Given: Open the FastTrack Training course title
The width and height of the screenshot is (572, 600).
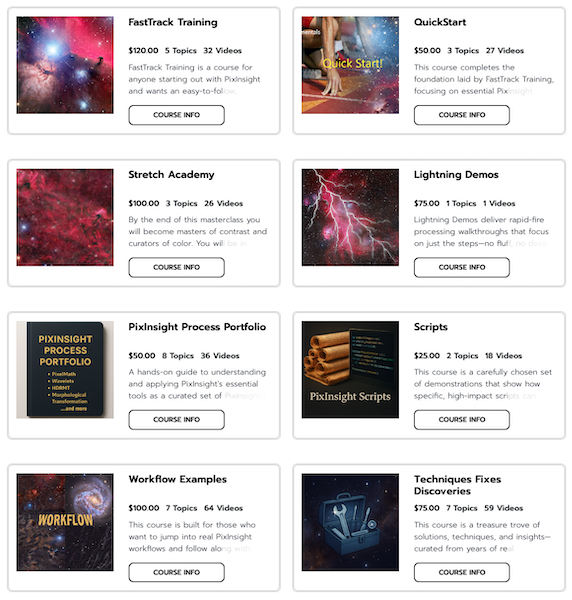Looking at the screenshot, I should pyautogui.click(x=173, y=22).
